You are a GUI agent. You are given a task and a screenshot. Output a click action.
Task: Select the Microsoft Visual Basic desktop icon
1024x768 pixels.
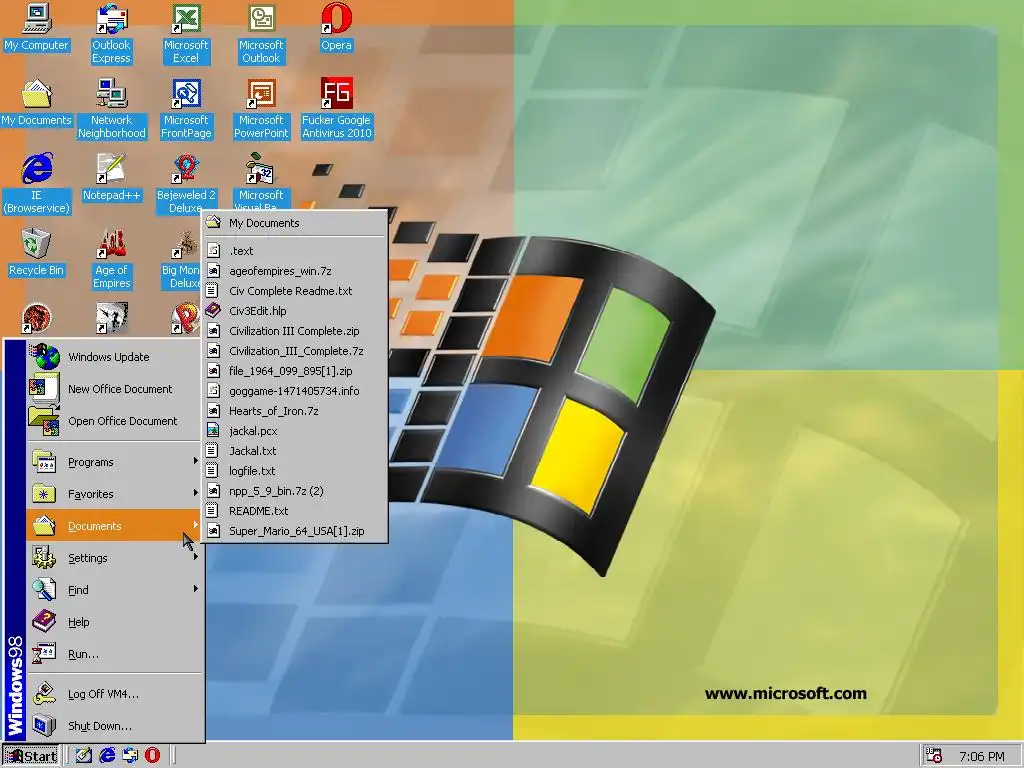pyautogui.click(x=261, y=182)
